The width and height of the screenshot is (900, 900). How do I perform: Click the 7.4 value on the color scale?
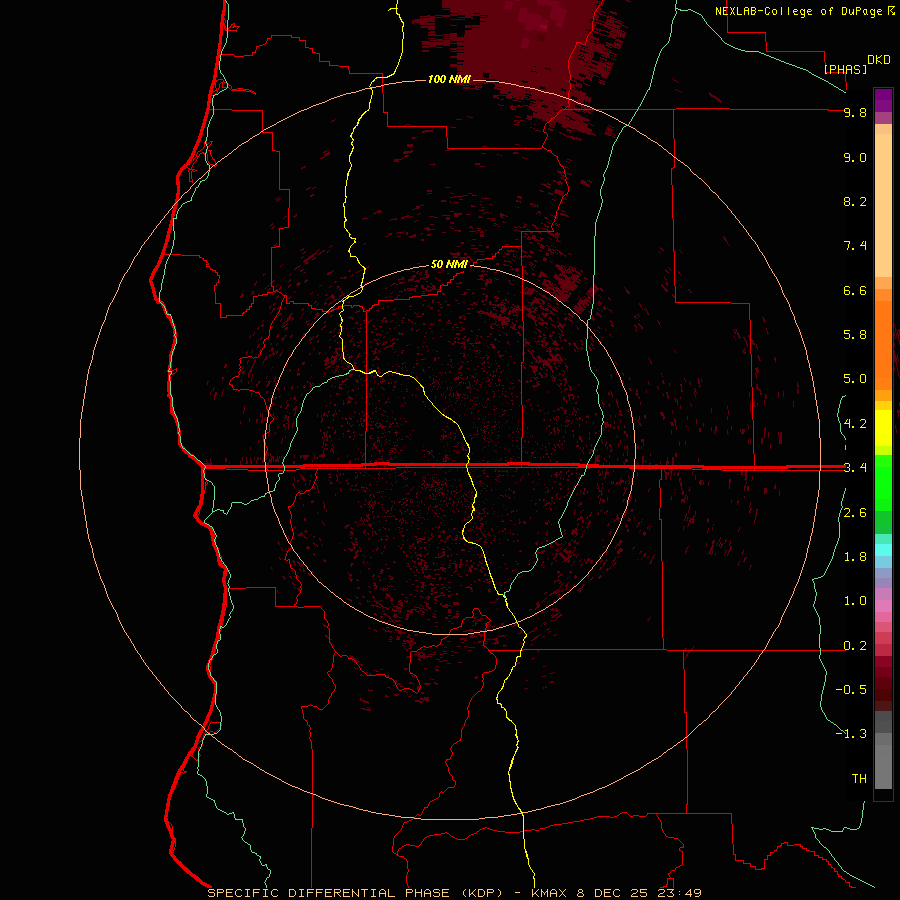(x=855, y=246)
